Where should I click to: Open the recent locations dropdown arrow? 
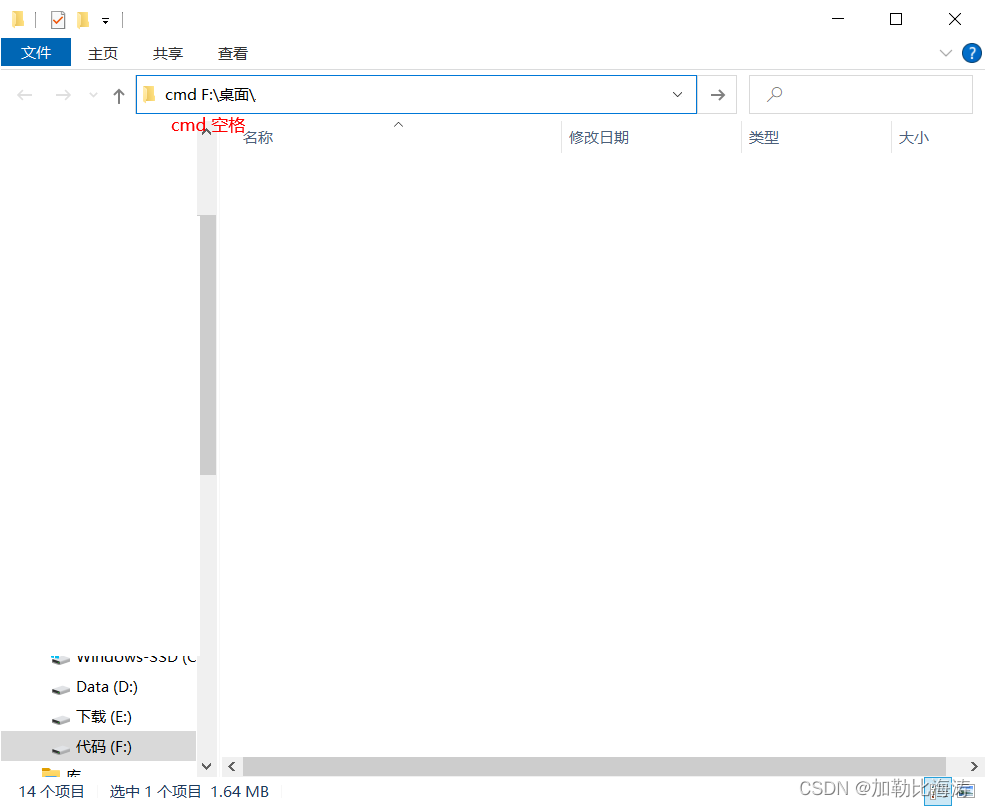point(94,95)
